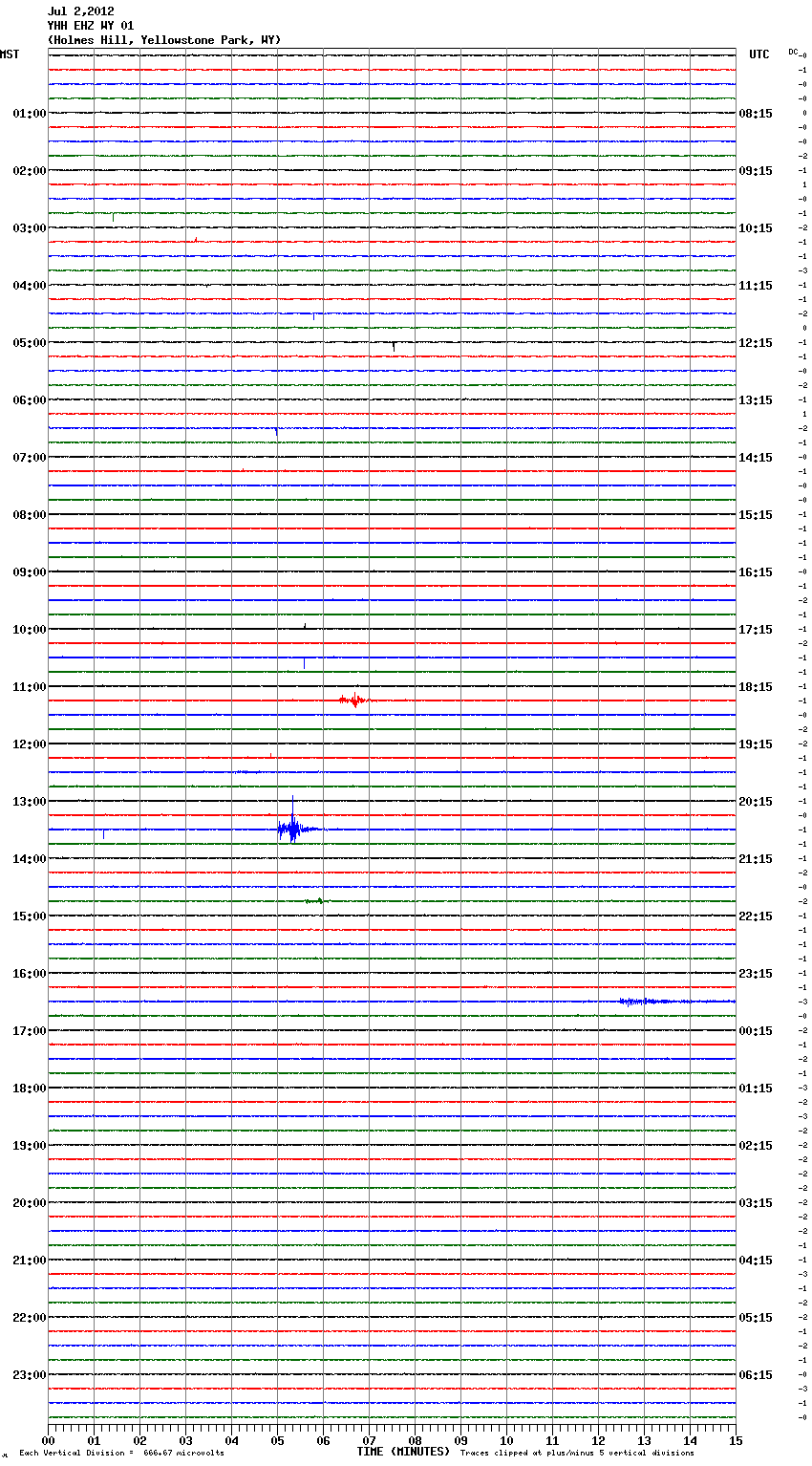The height and width of the screenshot is (1466, 812).
Task: Click the large blue seismic event after 13:00
Action: click(290, 828)
